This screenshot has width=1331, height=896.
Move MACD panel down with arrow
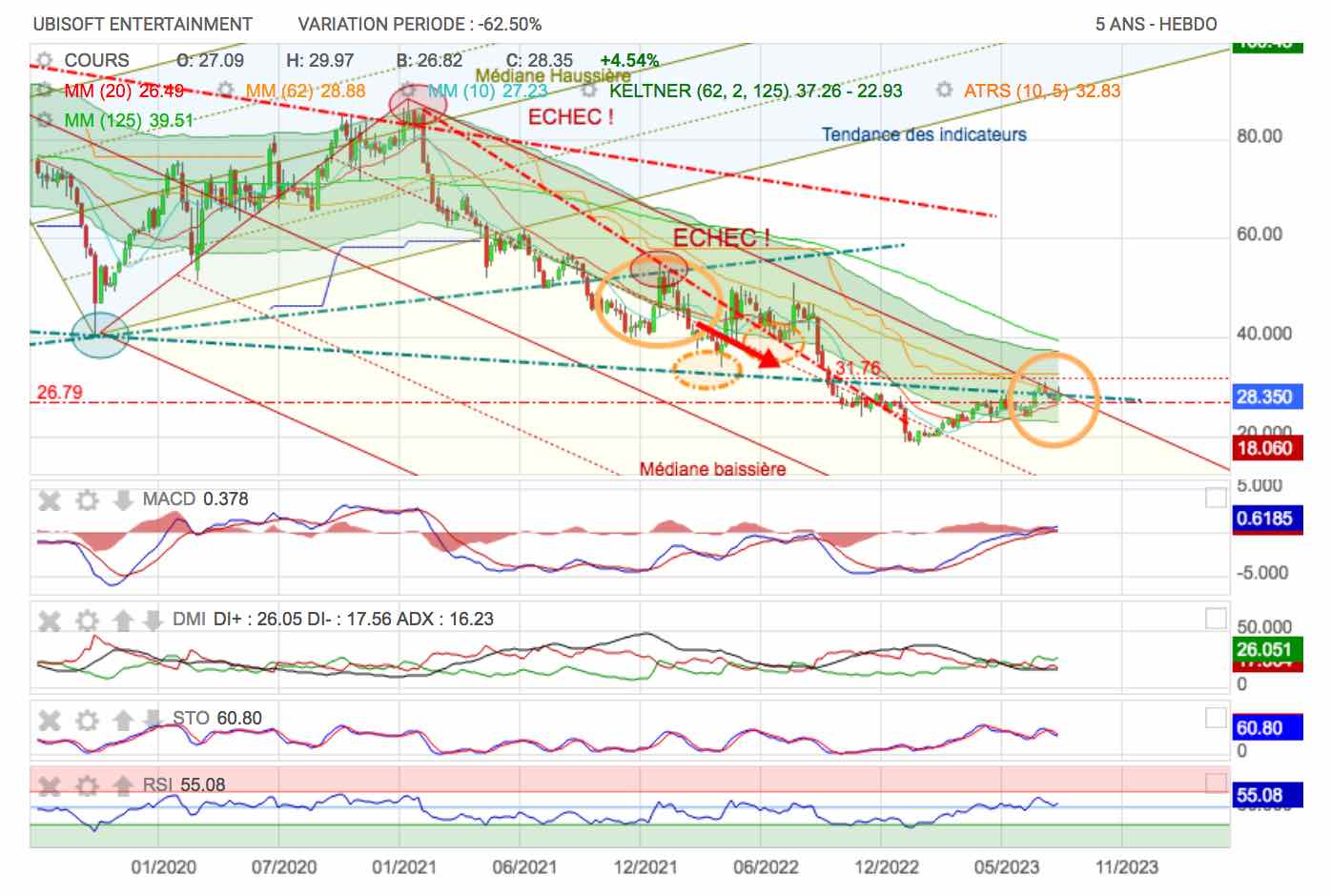tap(123, 499)
